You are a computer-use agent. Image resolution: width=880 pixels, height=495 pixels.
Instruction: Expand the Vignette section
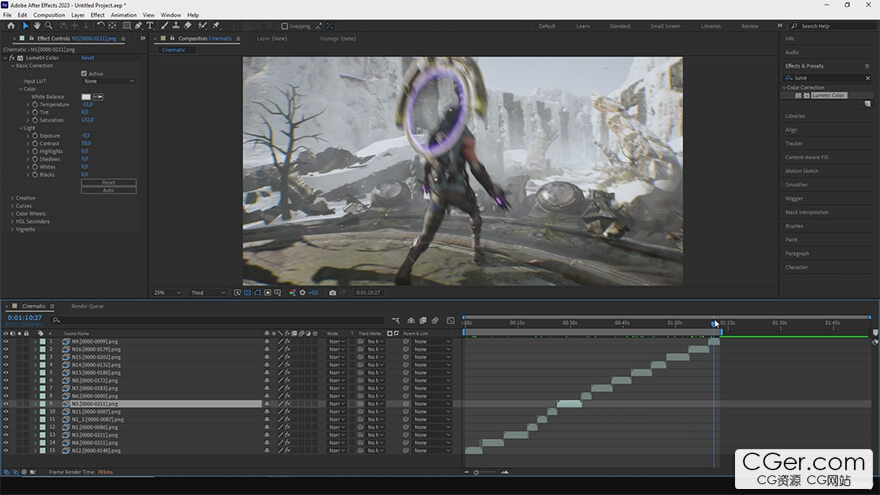point(12,229)
